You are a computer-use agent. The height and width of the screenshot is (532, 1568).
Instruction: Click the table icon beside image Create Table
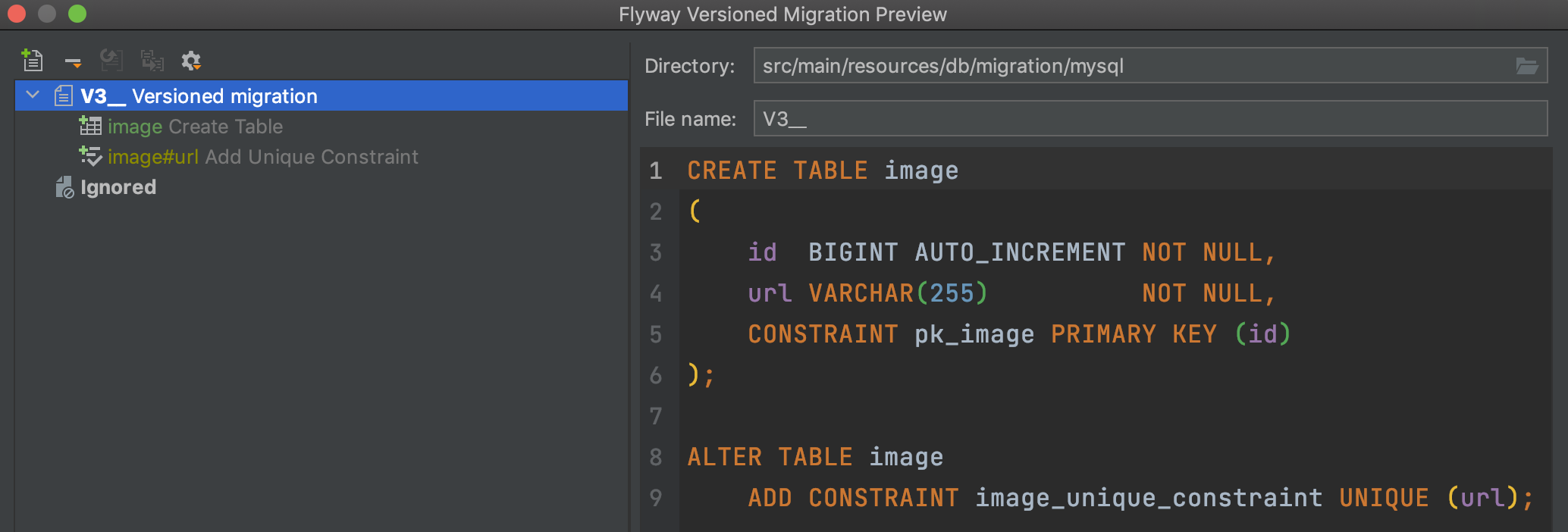point(90,126)
